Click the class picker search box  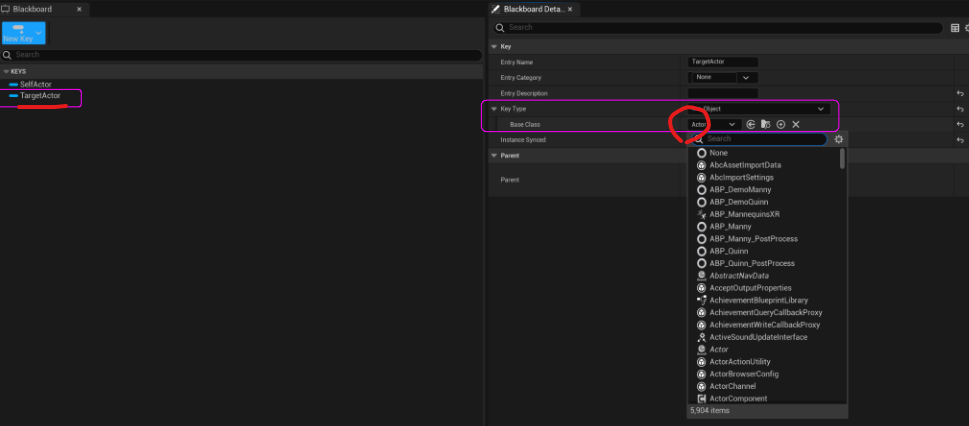tap(759, 139)
